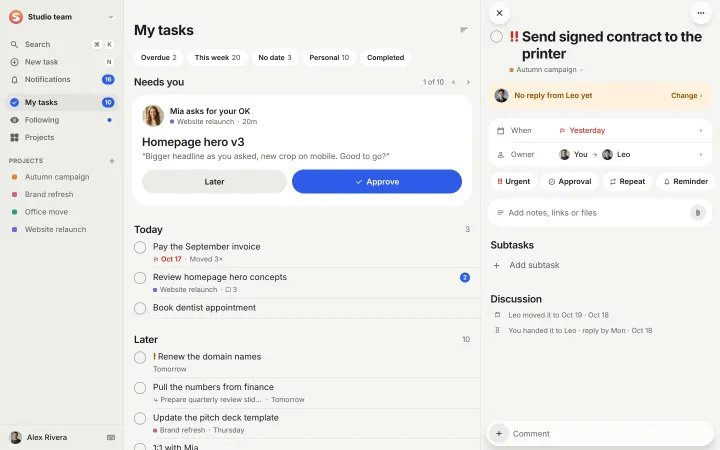The width and height of the screenshot is (720, 450).
Task: Complete Pay the September invoice task
Action: (x=140, y=248)
